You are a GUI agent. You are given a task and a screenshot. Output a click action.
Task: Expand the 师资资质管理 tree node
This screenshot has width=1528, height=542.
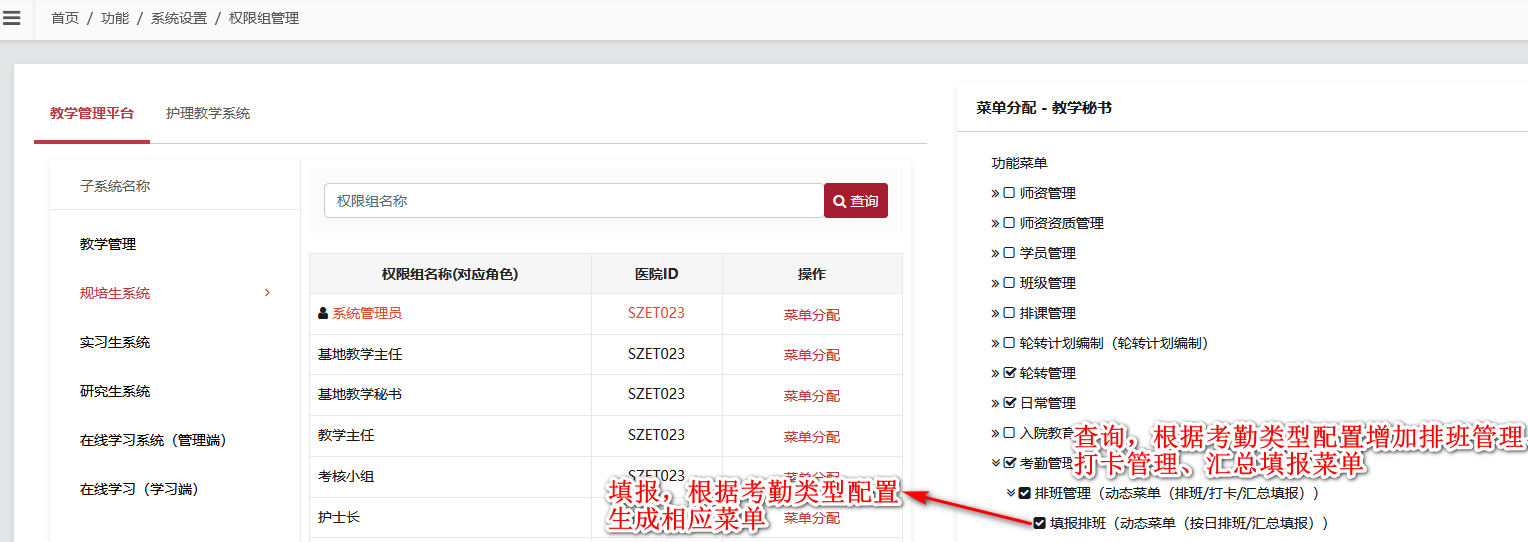pyautogui.click(x=996, y=223)
